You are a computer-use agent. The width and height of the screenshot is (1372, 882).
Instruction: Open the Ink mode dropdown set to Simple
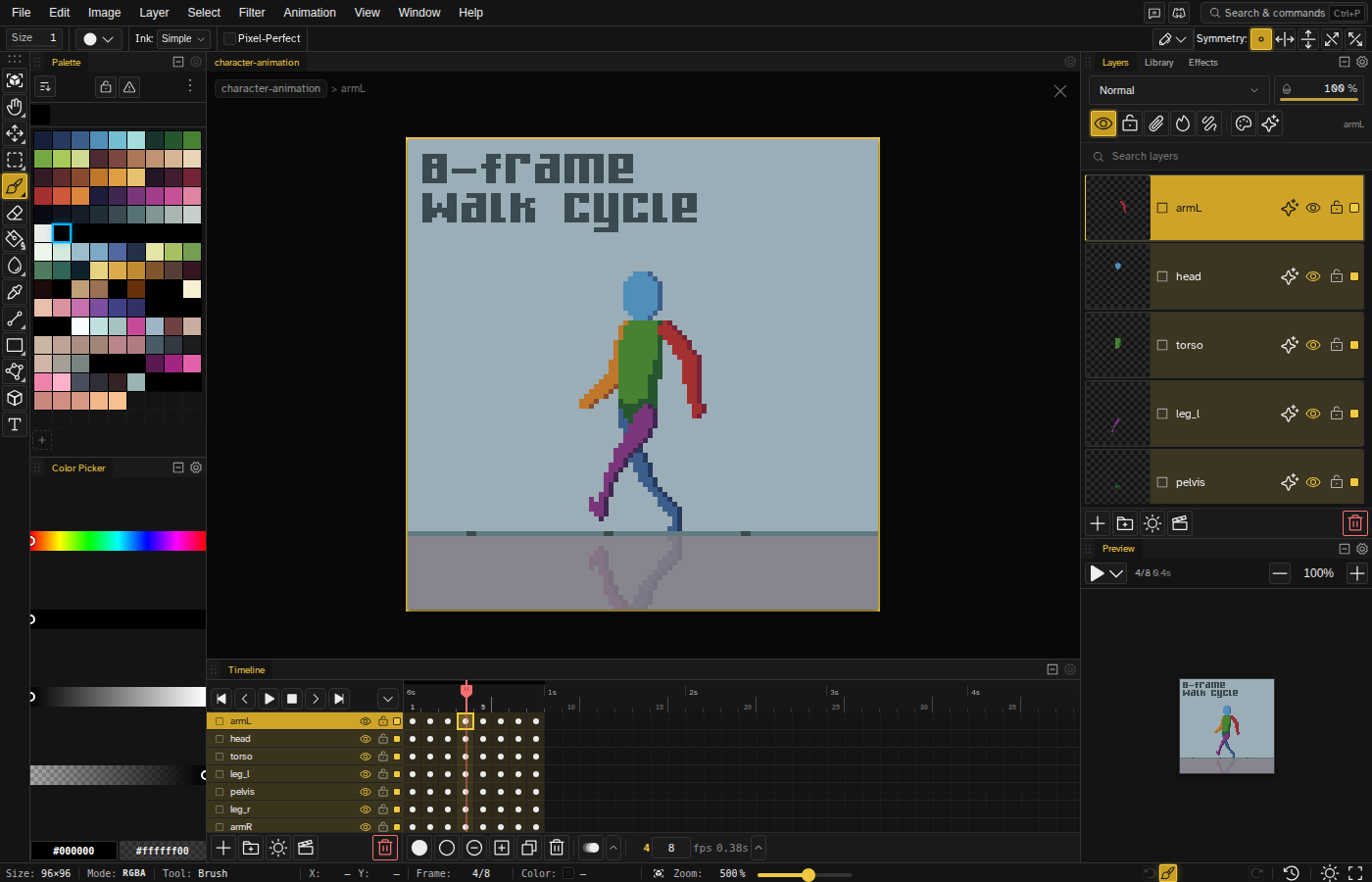click(184, 39)
